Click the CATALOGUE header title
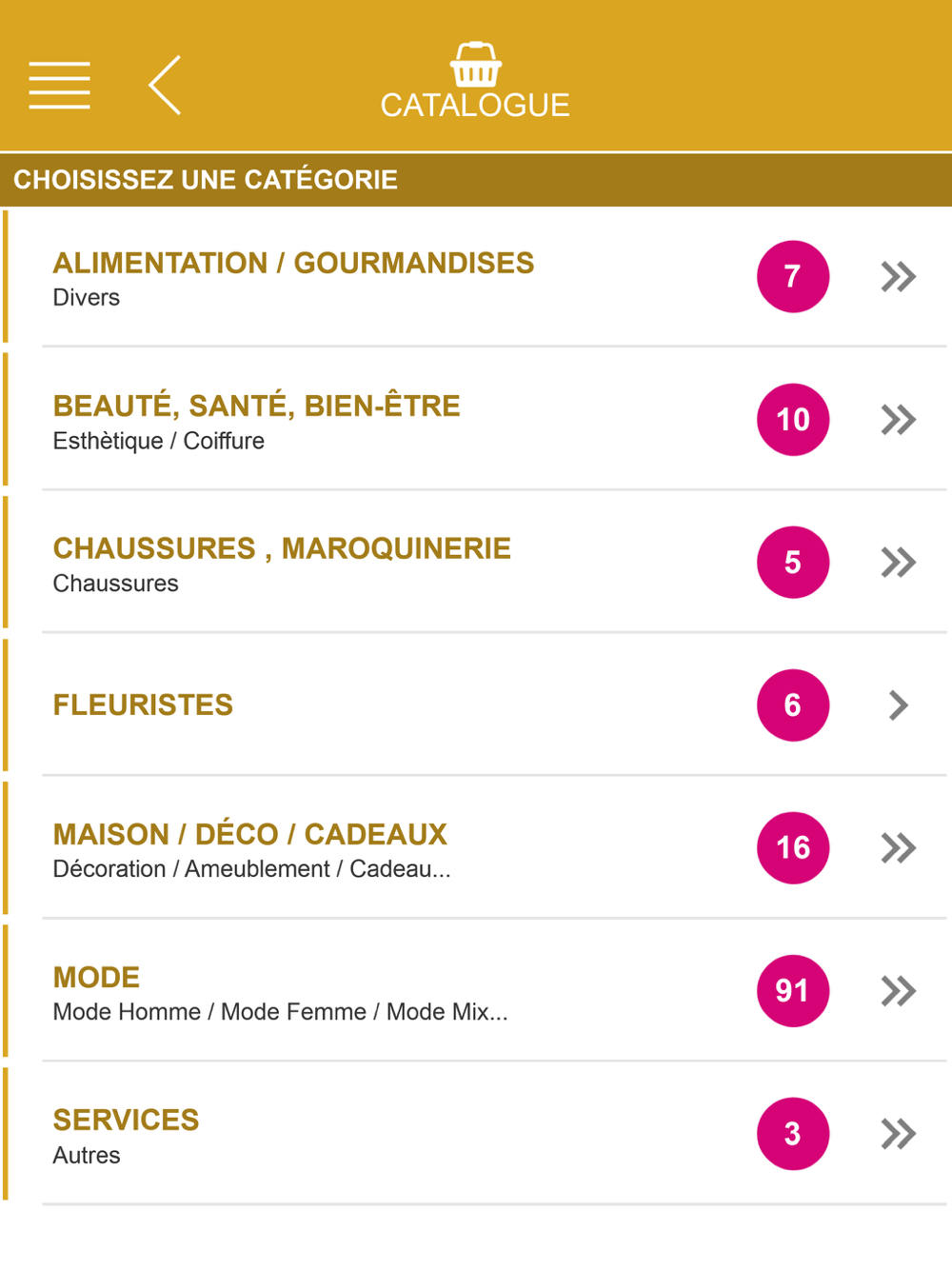This screenshot has height=1270, width=952. [475, 105]
